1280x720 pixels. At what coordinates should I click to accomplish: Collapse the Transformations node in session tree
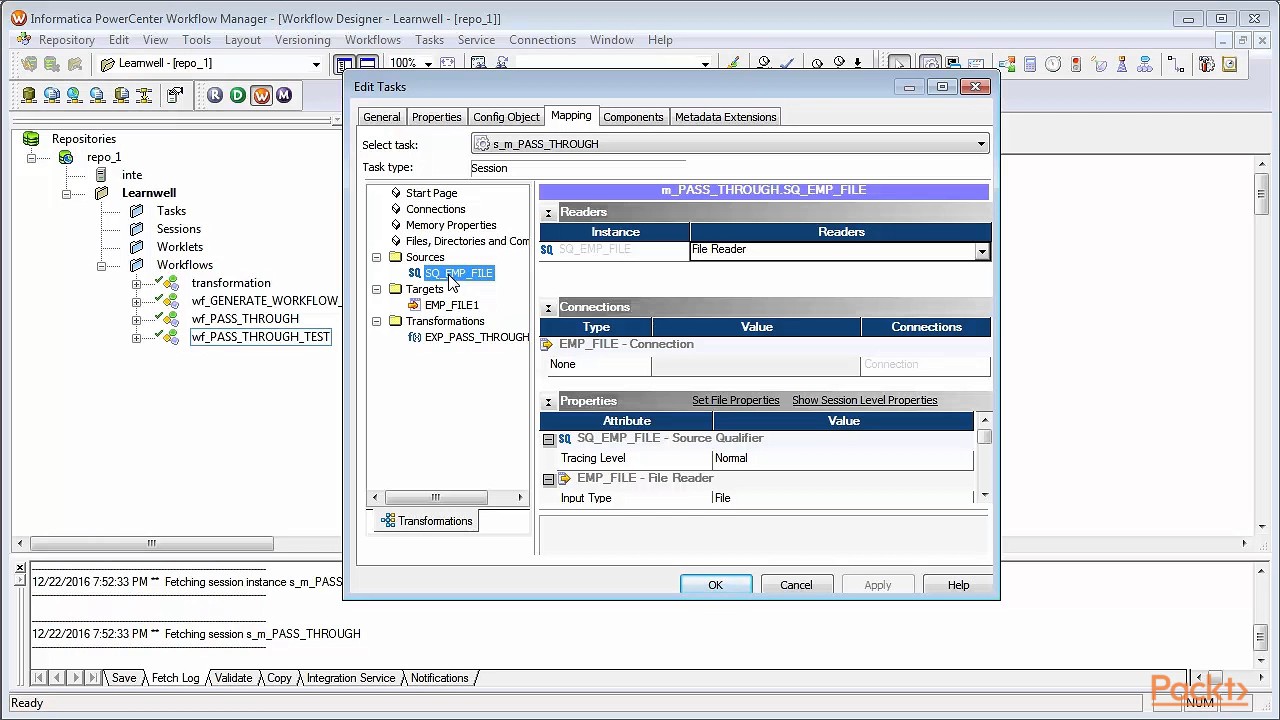pyautogui.click(x=376, y=321)
